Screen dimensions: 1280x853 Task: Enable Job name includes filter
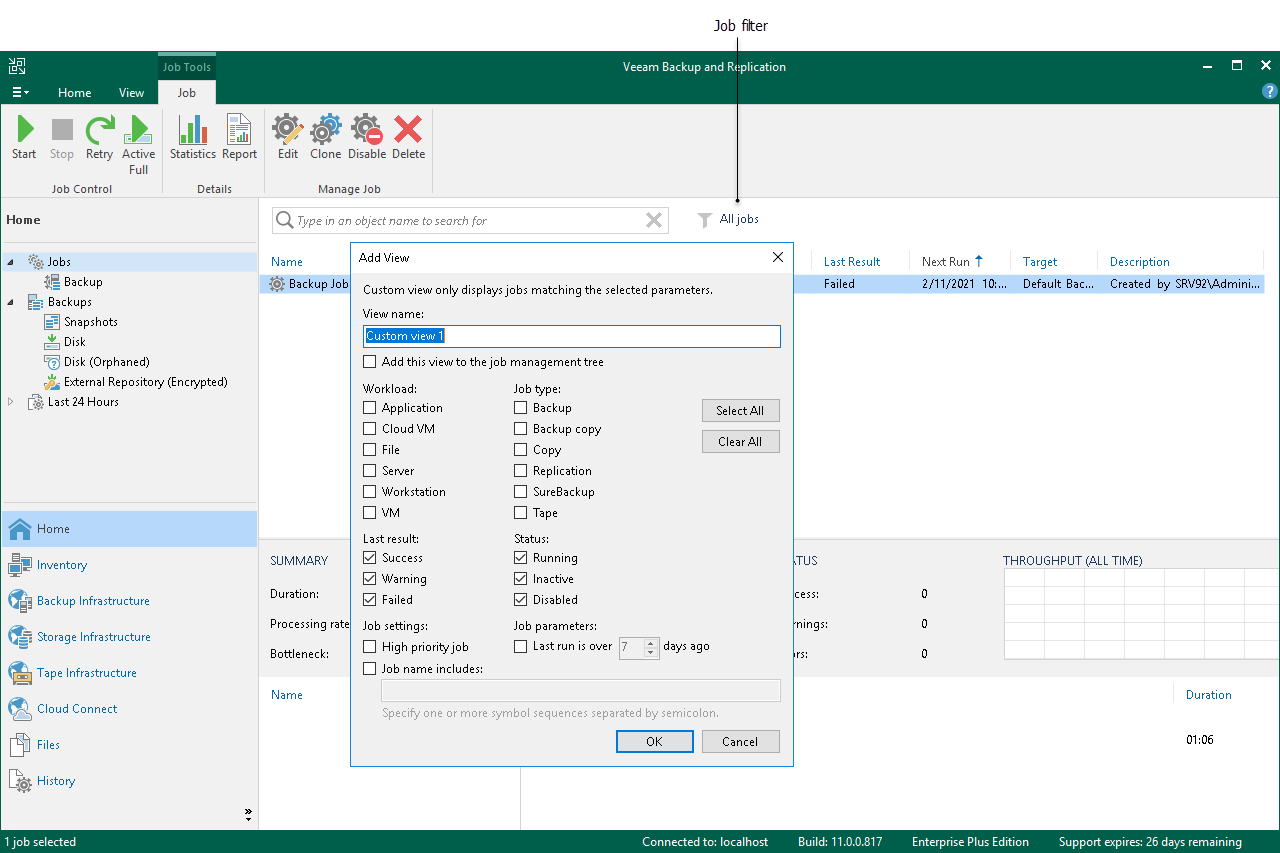370,669
